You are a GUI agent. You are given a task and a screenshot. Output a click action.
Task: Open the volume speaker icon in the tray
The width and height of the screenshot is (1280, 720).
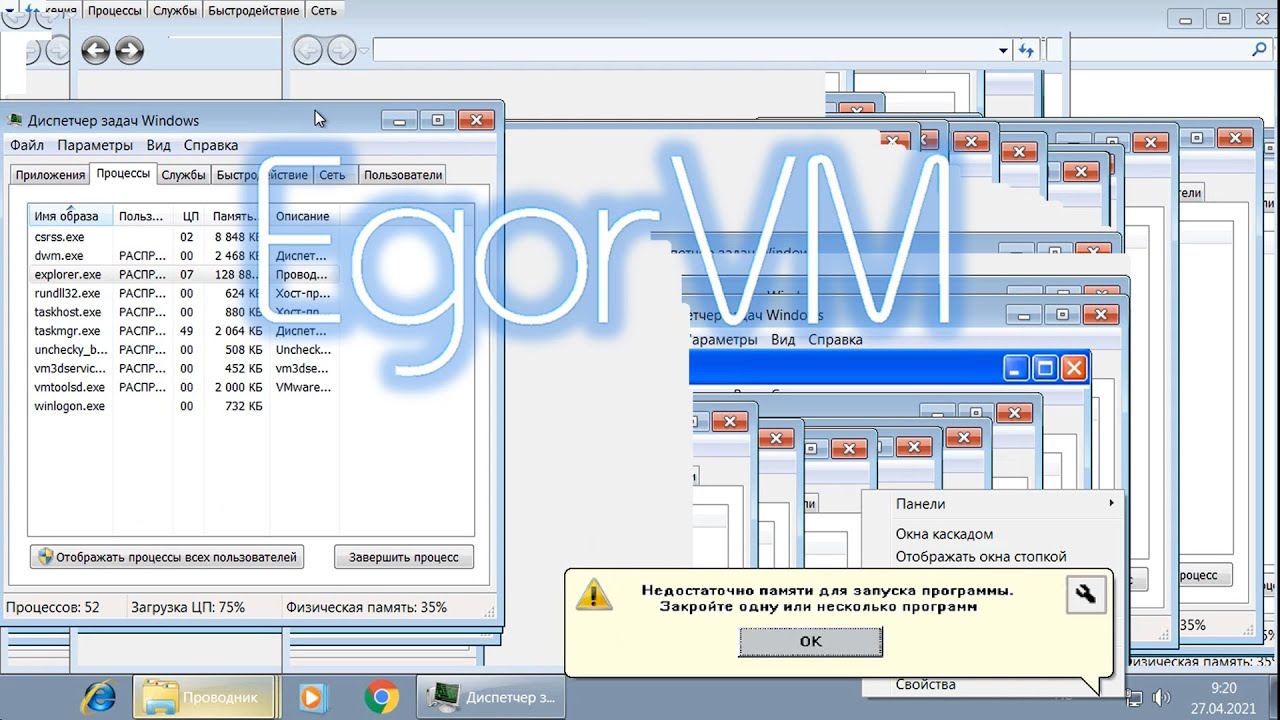coord(1162,697)
